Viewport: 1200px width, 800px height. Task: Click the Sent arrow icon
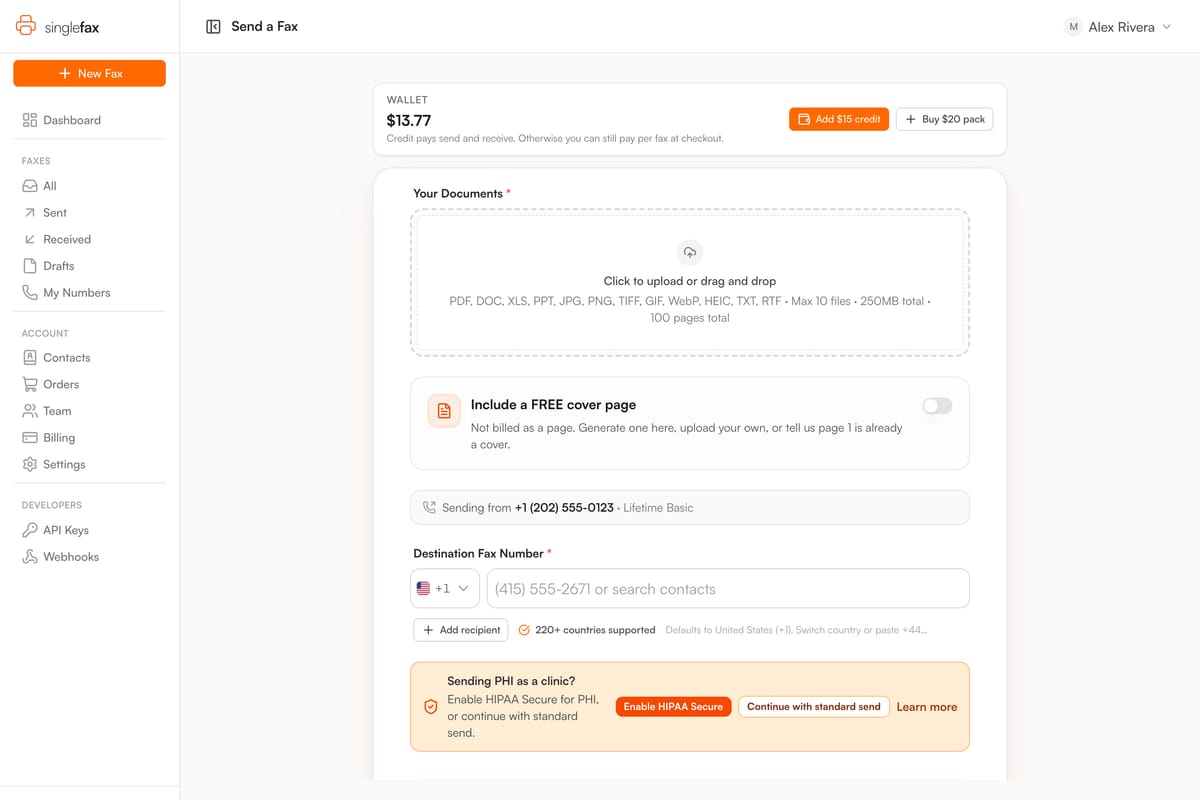pos(30,213)
